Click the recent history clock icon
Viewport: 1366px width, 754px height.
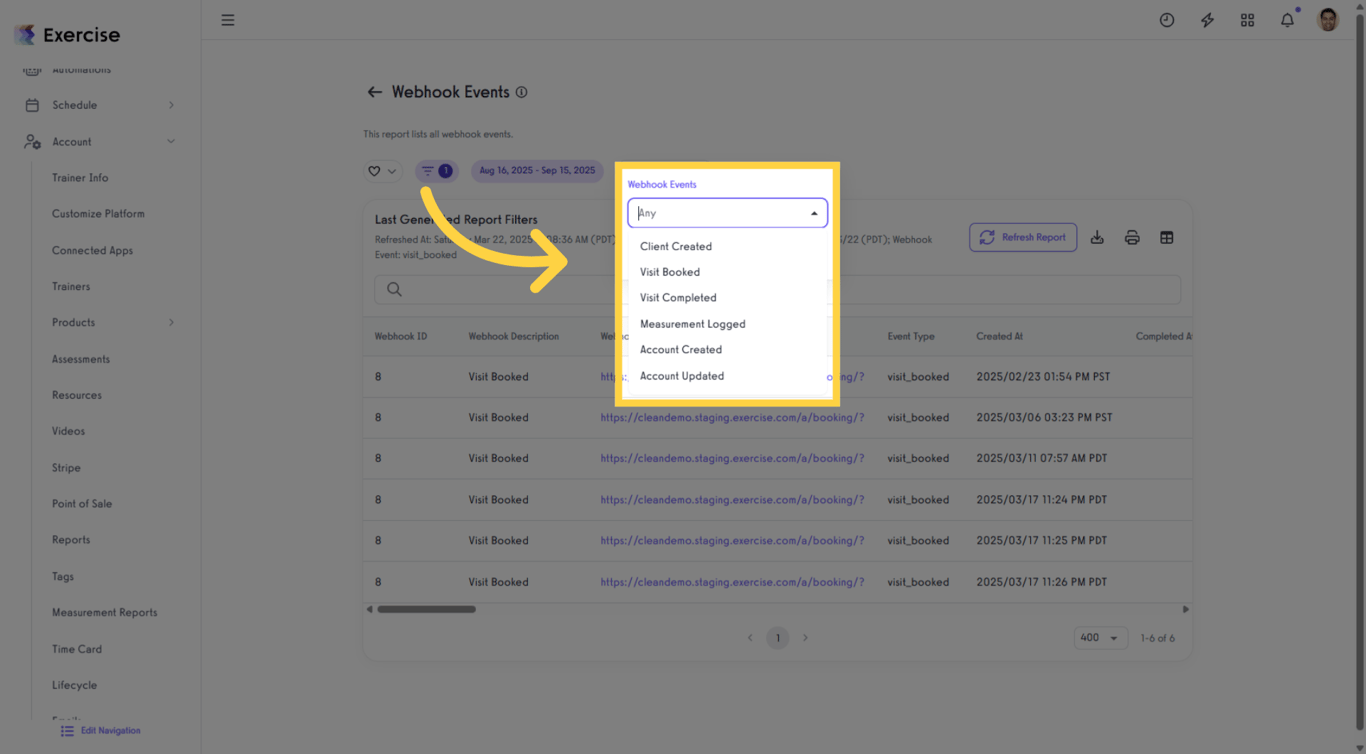1167,19
